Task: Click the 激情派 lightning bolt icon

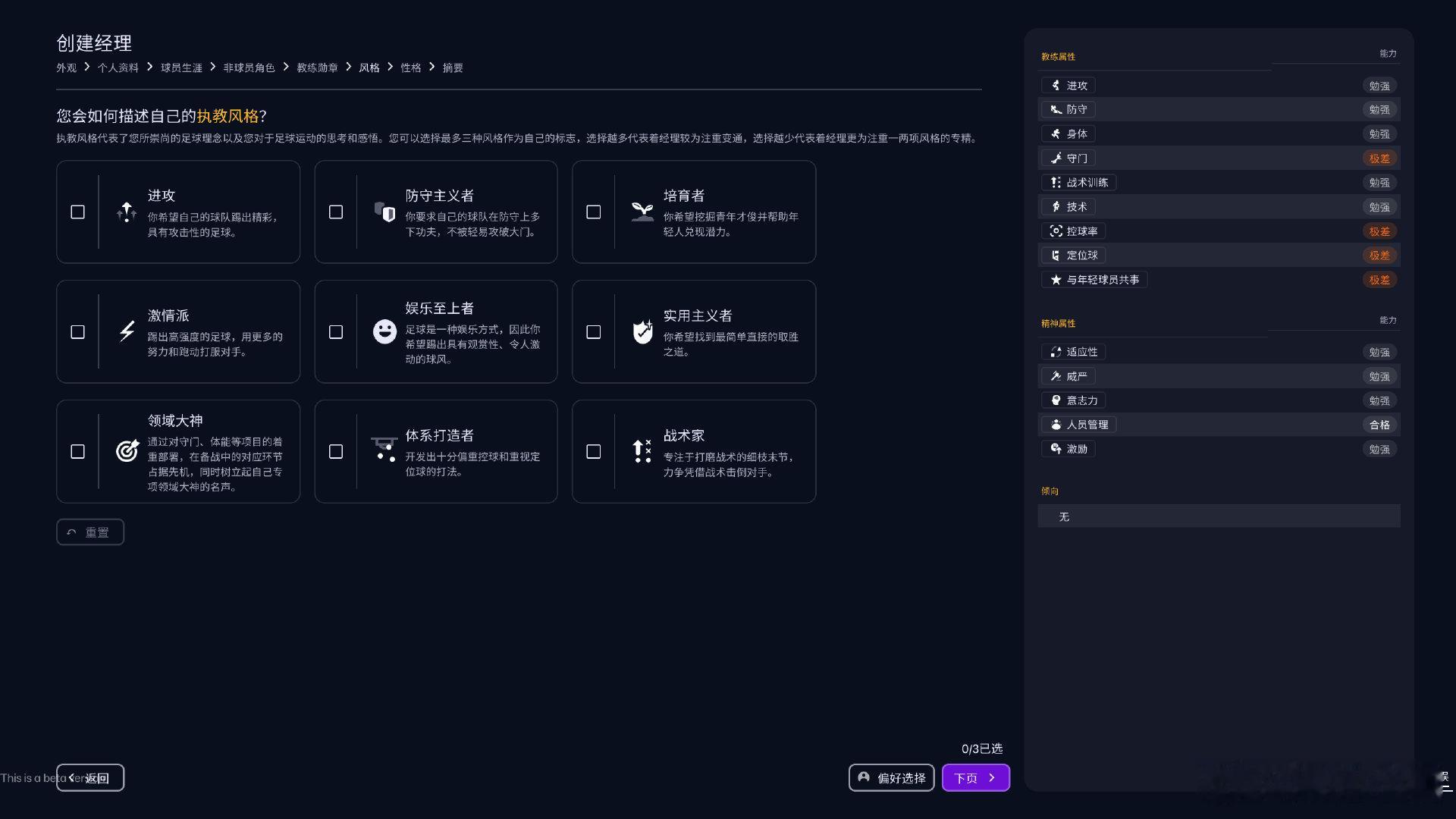Action: click(127, 331)
